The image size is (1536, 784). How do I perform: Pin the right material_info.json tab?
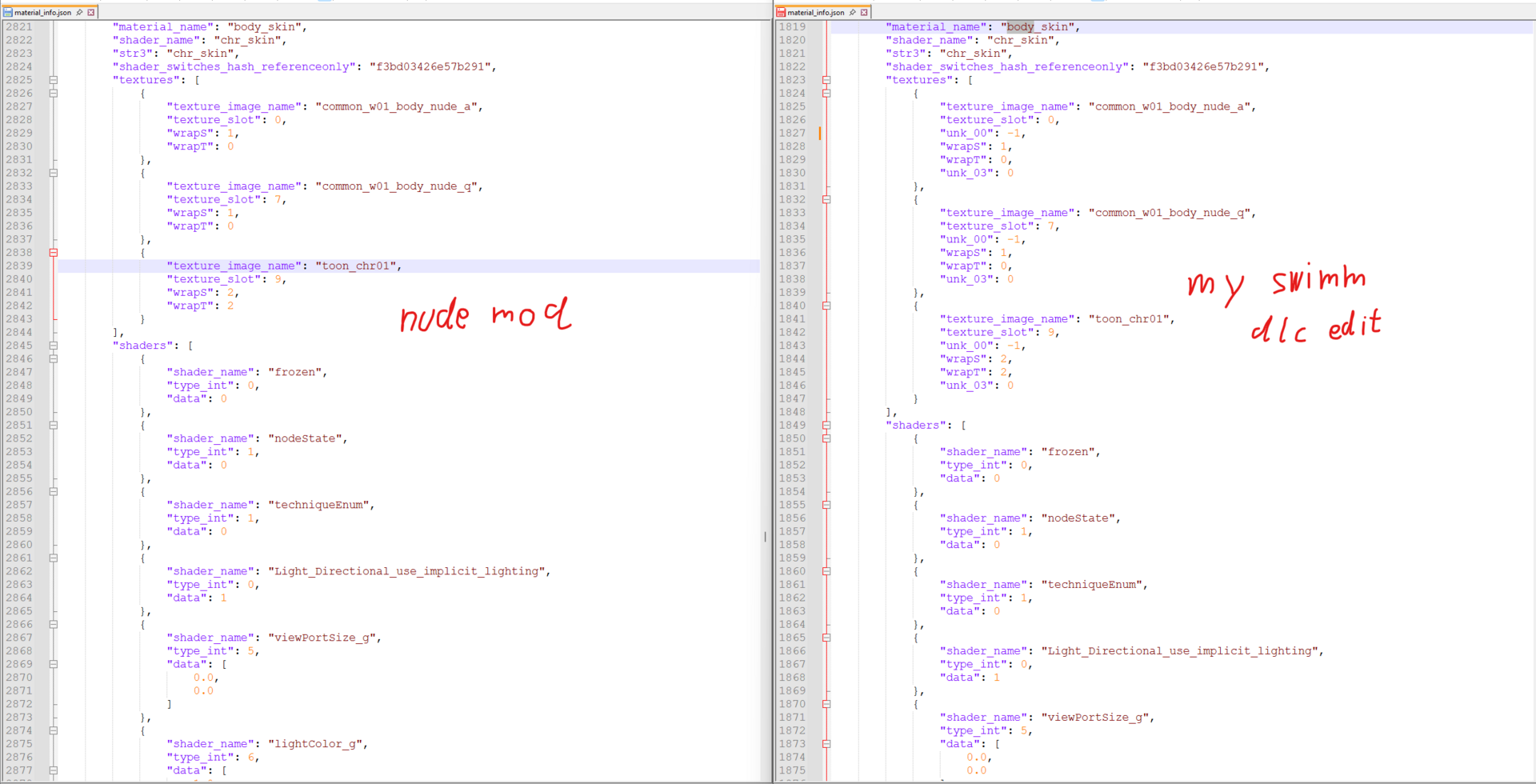pyautogui.click(x=853, y=12)
